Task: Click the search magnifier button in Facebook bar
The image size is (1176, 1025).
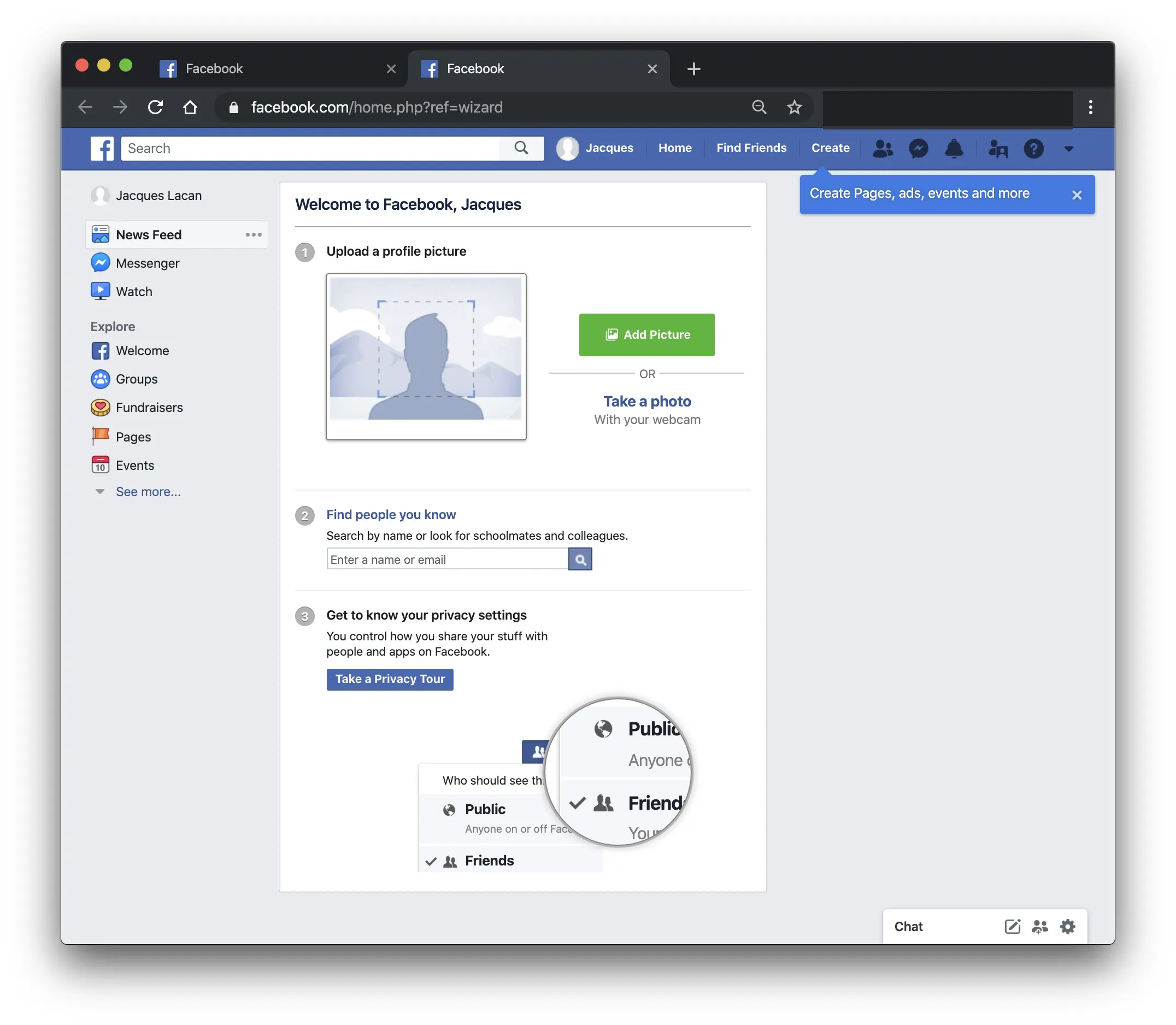Action: [x=521, y=148]
